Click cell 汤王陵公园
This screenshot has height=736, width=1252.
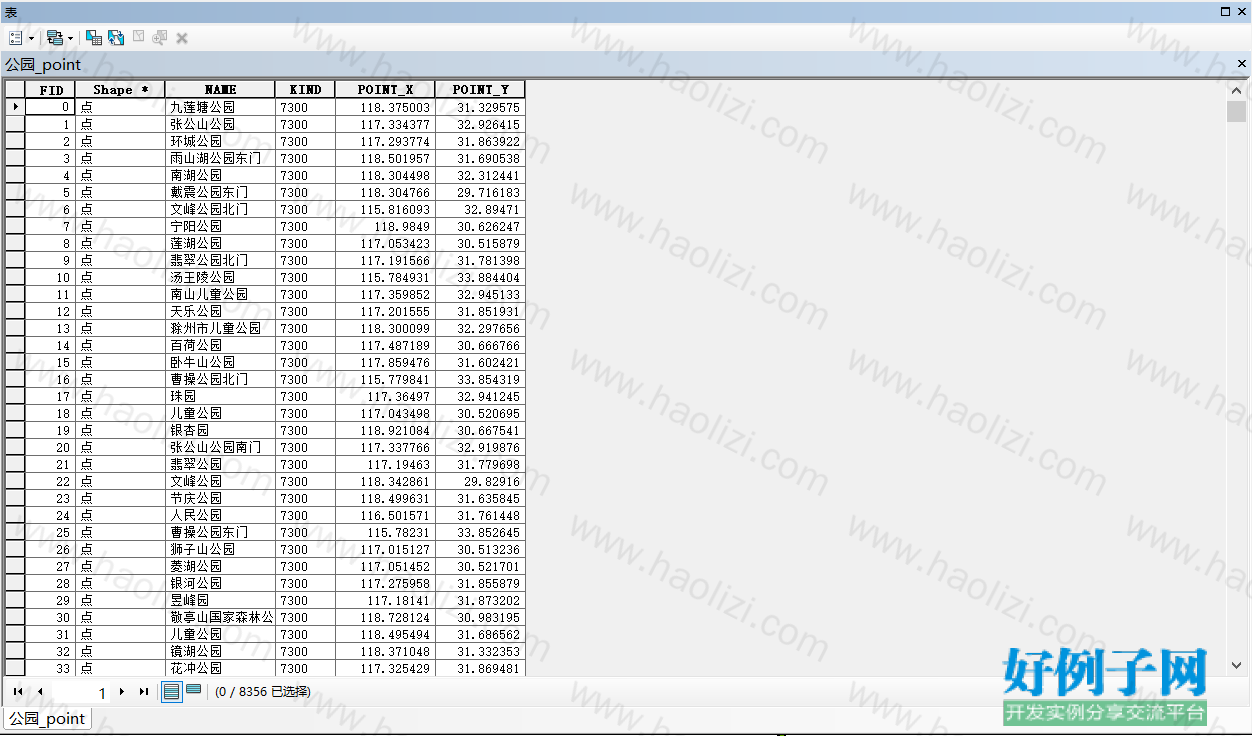[220, 277]
